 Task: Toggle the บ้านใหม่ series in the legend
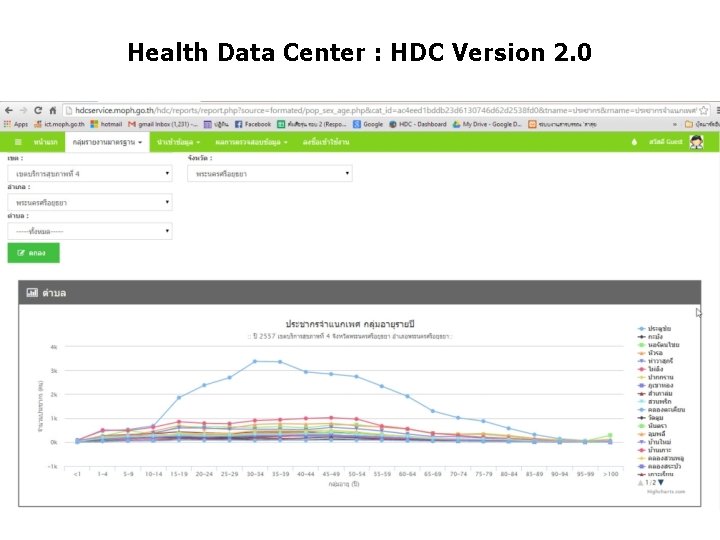654,442
